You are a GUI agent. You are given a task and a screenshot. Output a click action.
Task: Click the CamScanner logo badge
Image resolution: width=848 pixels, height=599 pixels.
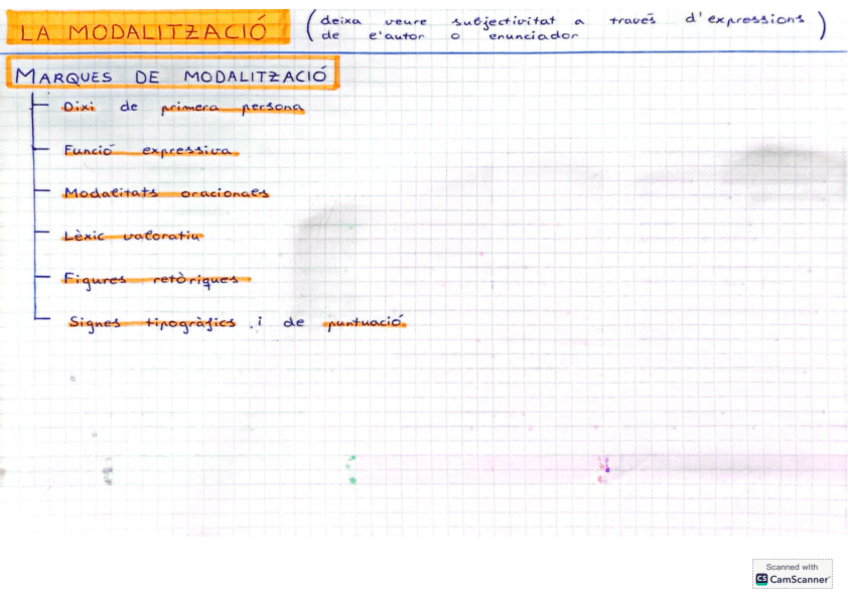coord(792,574)
